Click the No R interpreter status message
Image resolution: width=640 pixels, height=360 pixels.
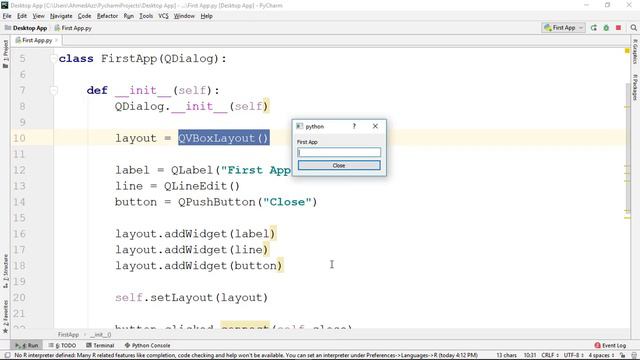coord(246,355)
